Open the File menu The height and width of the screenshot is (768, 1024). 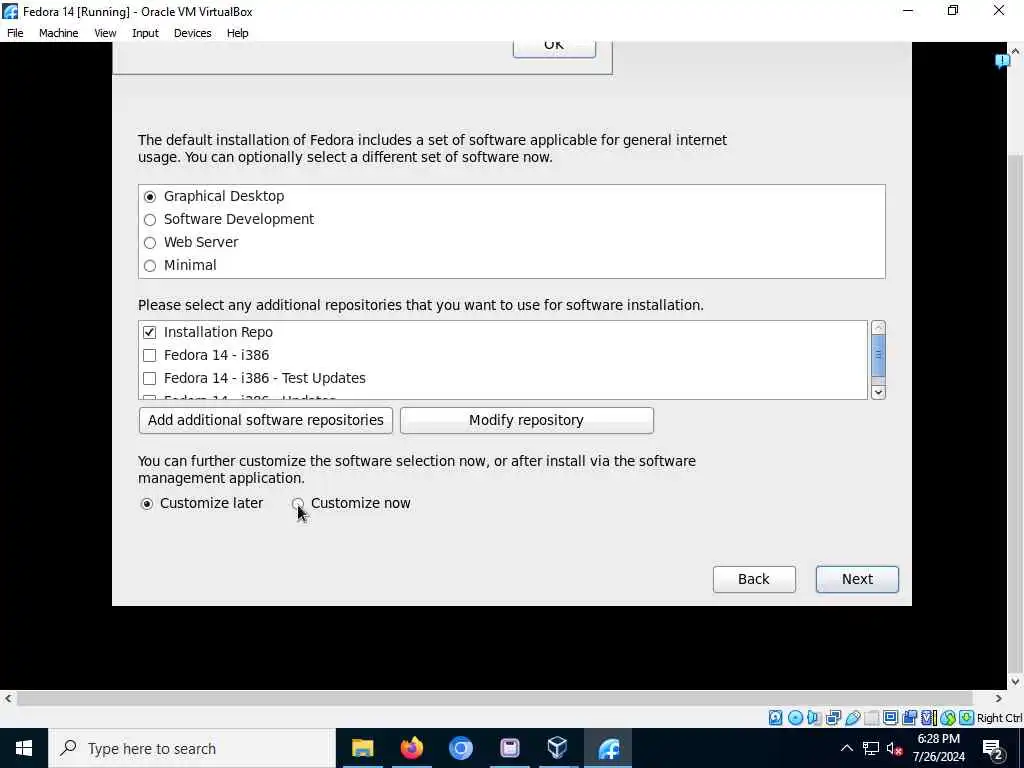15,33
